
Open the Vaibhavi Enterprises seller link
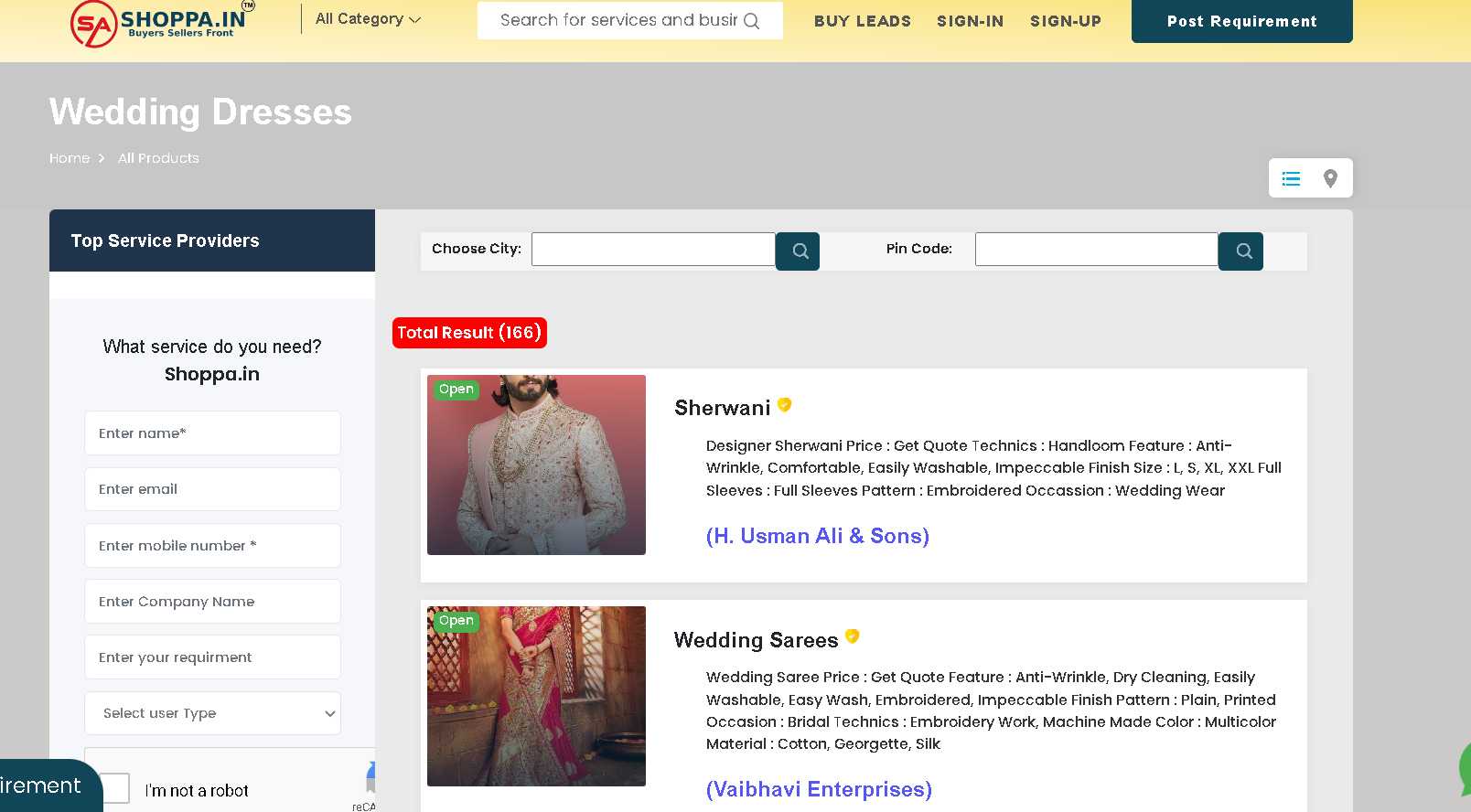point(819,789)
